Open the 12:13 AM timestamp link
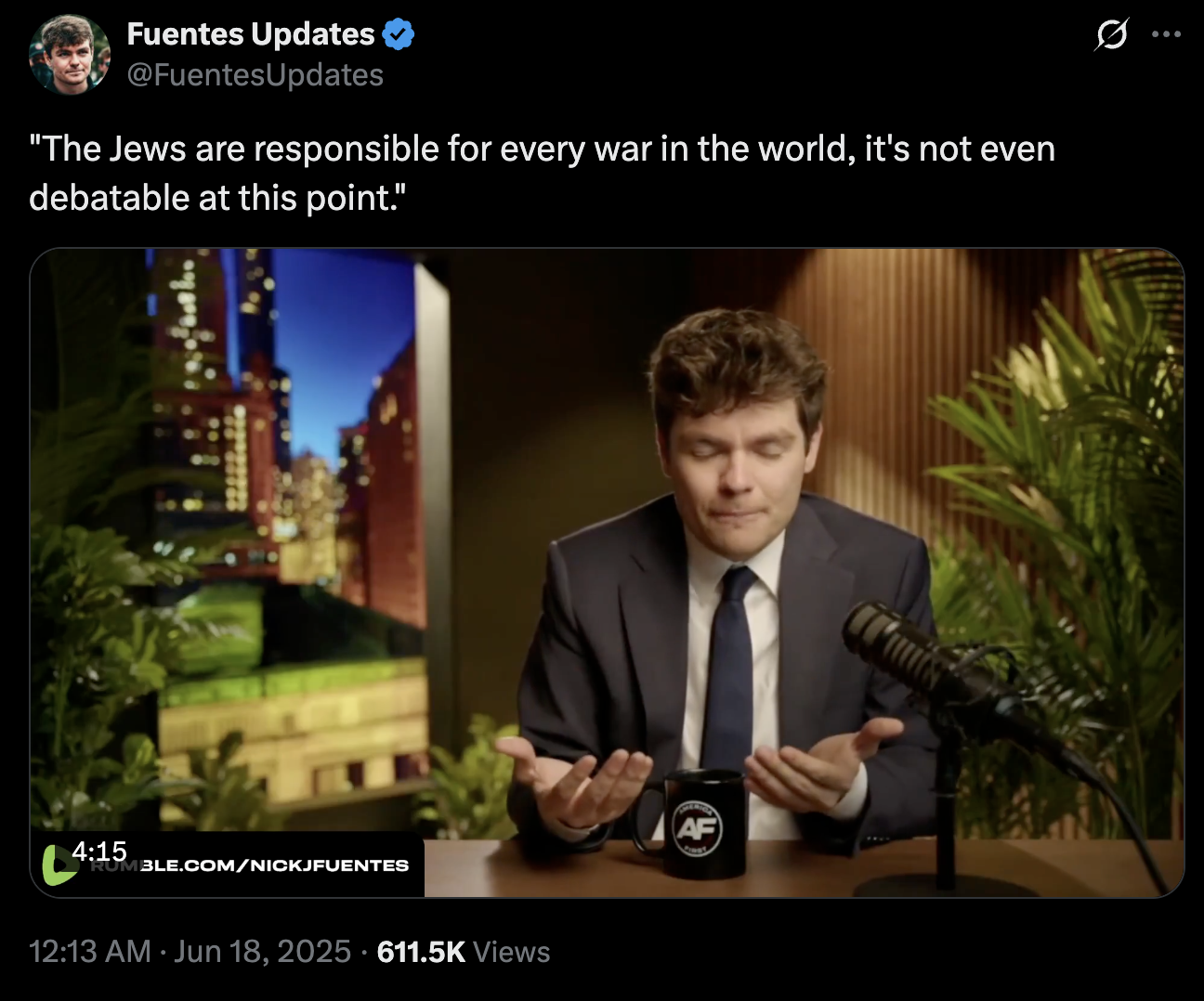This screenshot has height=1001, width=1204. point(90,952)
